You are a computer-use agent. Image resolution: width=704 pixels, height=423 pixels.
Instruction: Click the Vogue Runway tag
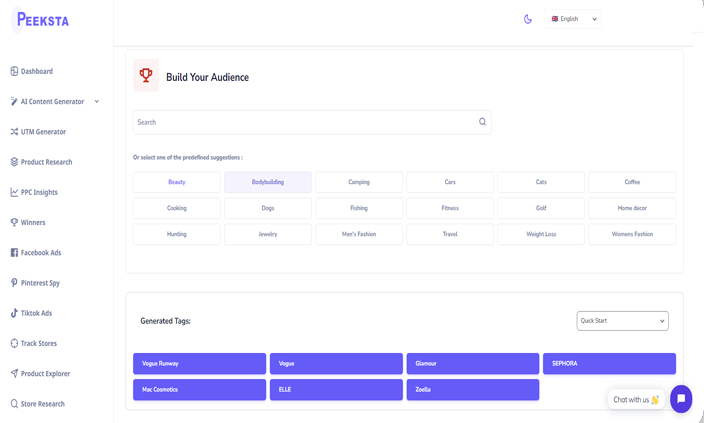[x=199, y=363]
